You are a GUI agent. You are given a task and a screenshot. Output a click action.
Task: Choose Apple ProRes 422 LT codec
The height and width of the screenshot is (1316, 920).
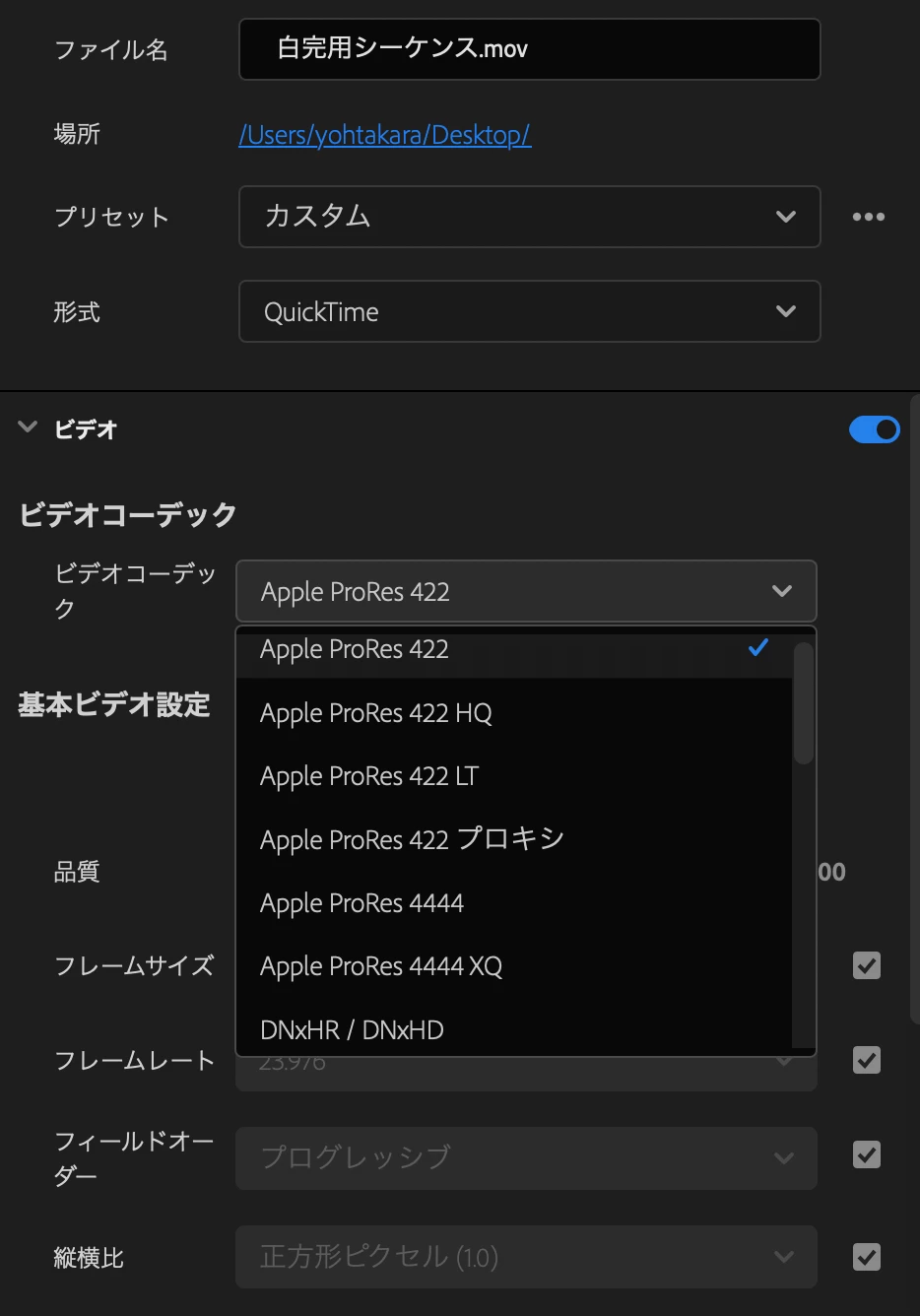514,776
